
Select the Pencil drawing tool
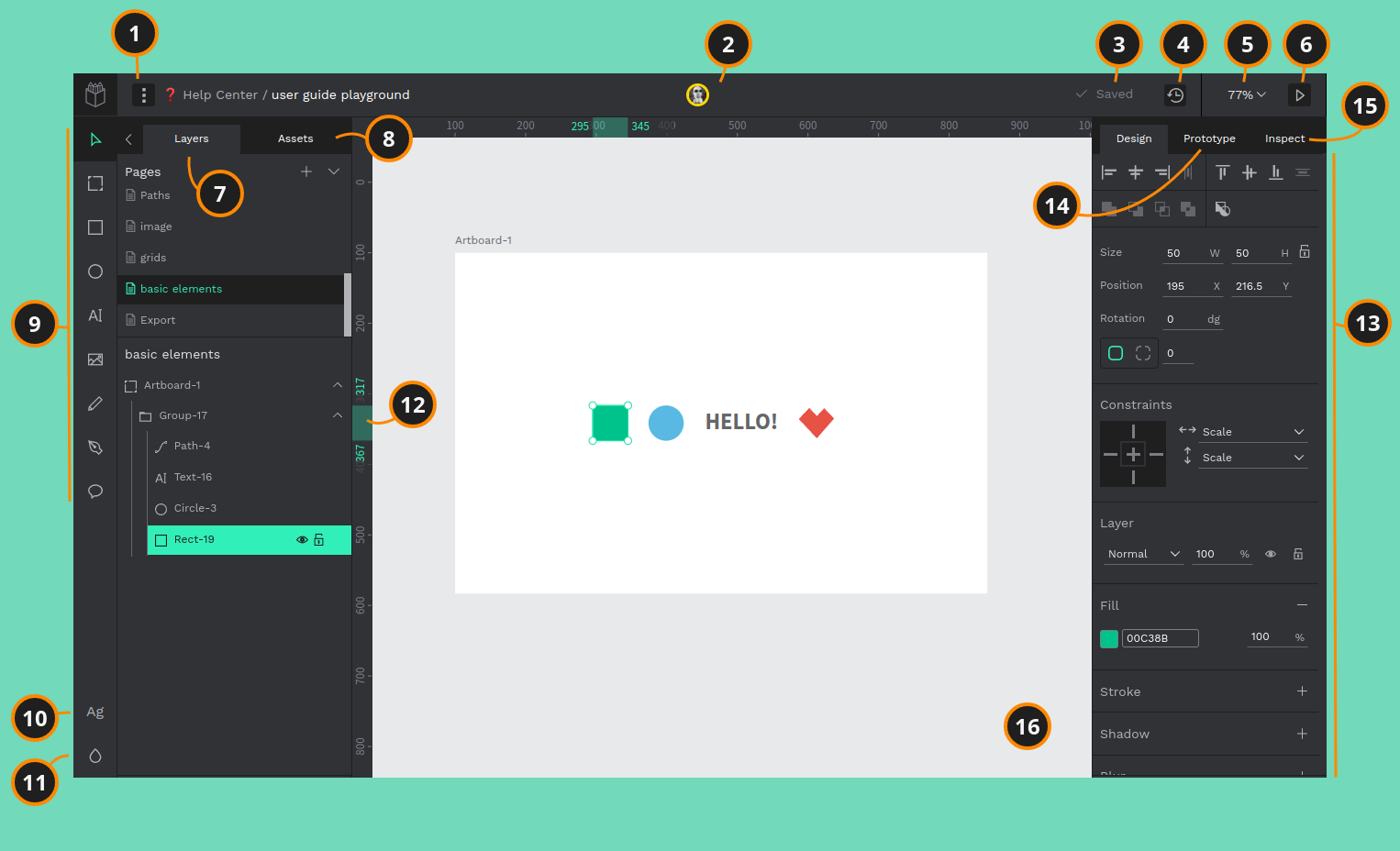tap(95, 403)
